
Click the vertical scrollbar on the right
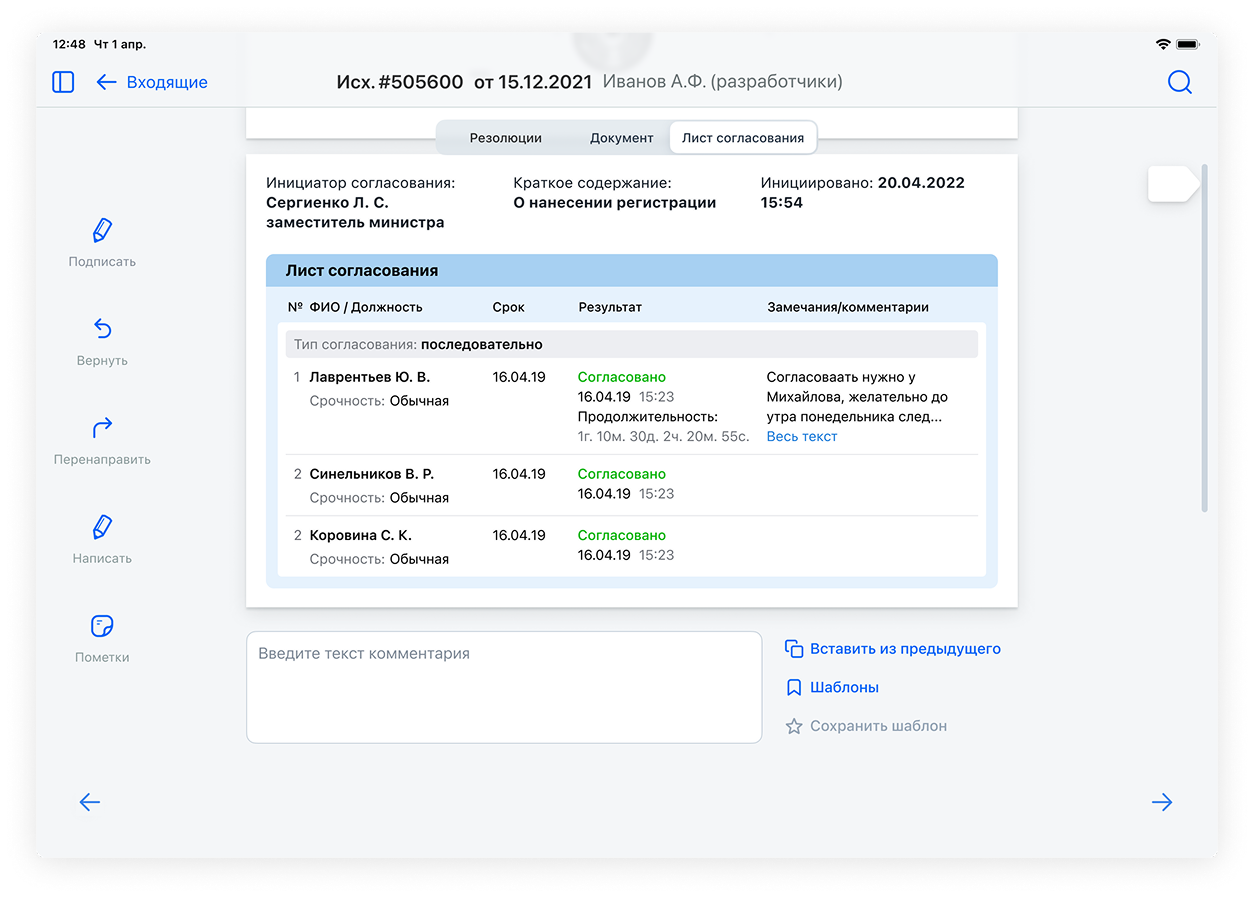click(x=1204, y=338)
